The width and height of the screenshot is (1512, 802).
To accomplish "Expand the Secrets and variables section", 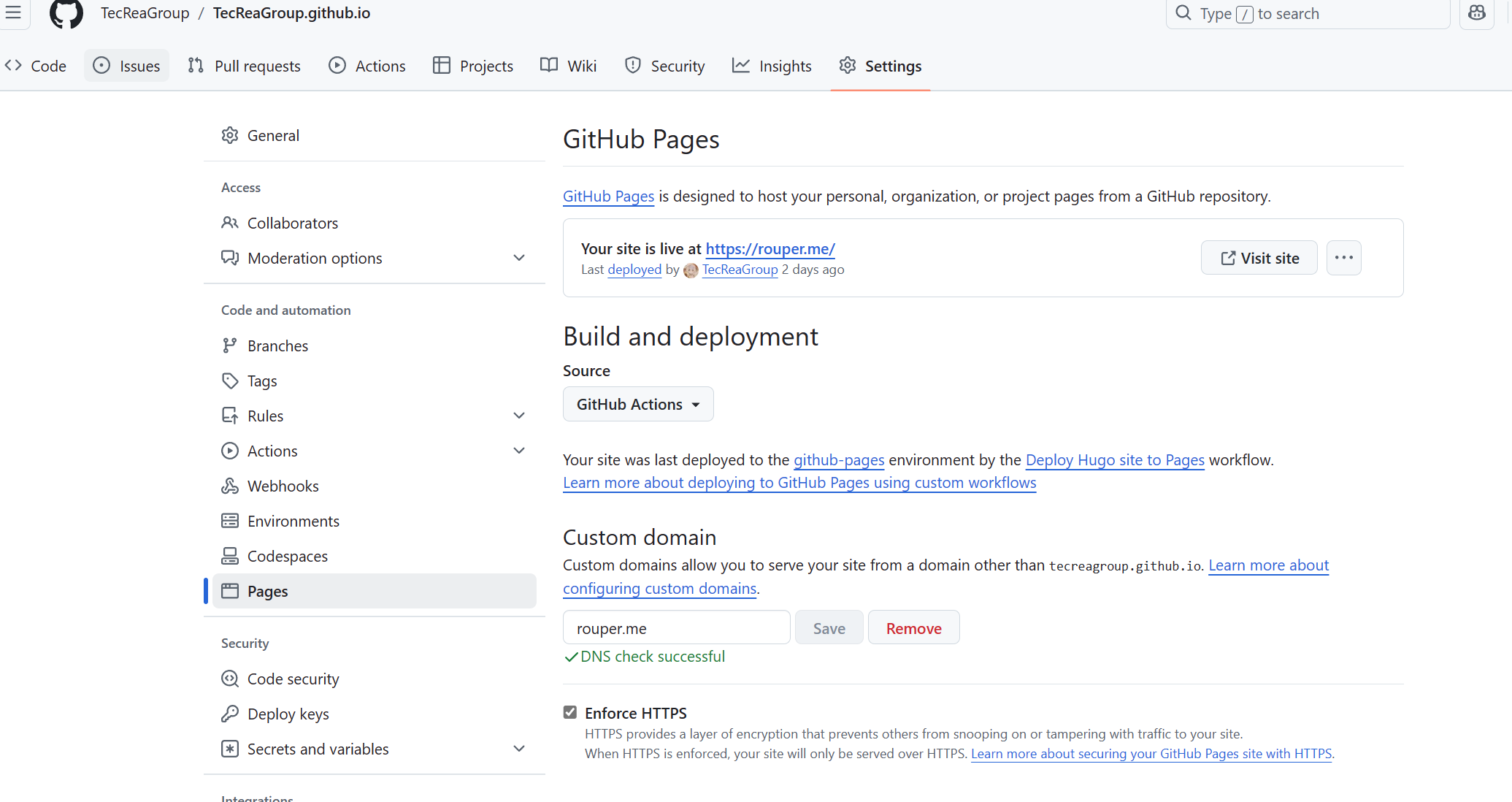I will point(518,748).
